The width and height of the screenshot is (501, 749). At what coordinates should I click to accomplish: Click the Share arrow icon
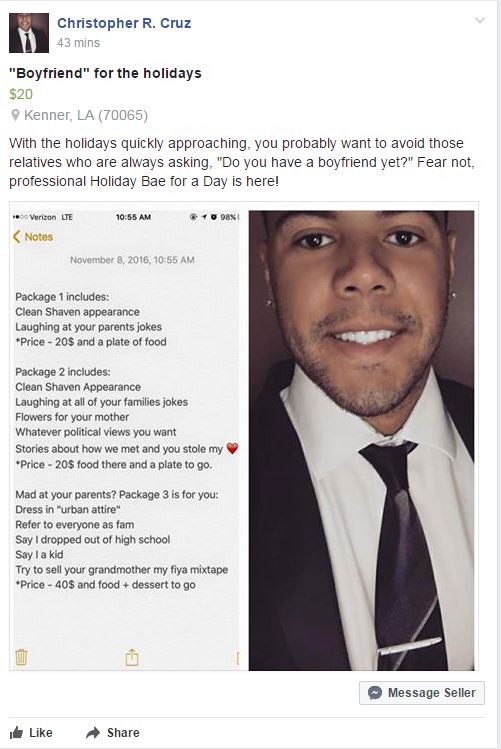pos(93,733)
